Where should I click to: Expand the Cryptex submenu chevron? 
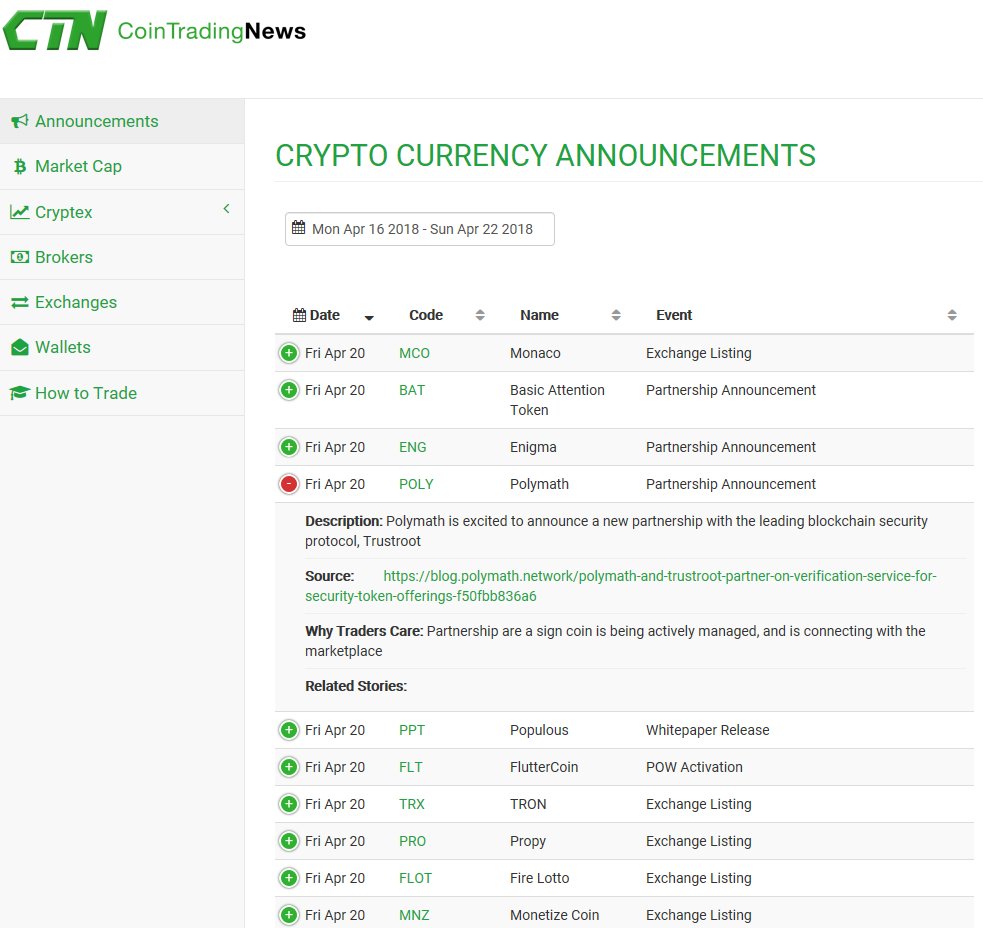click(x=226, y=209)
